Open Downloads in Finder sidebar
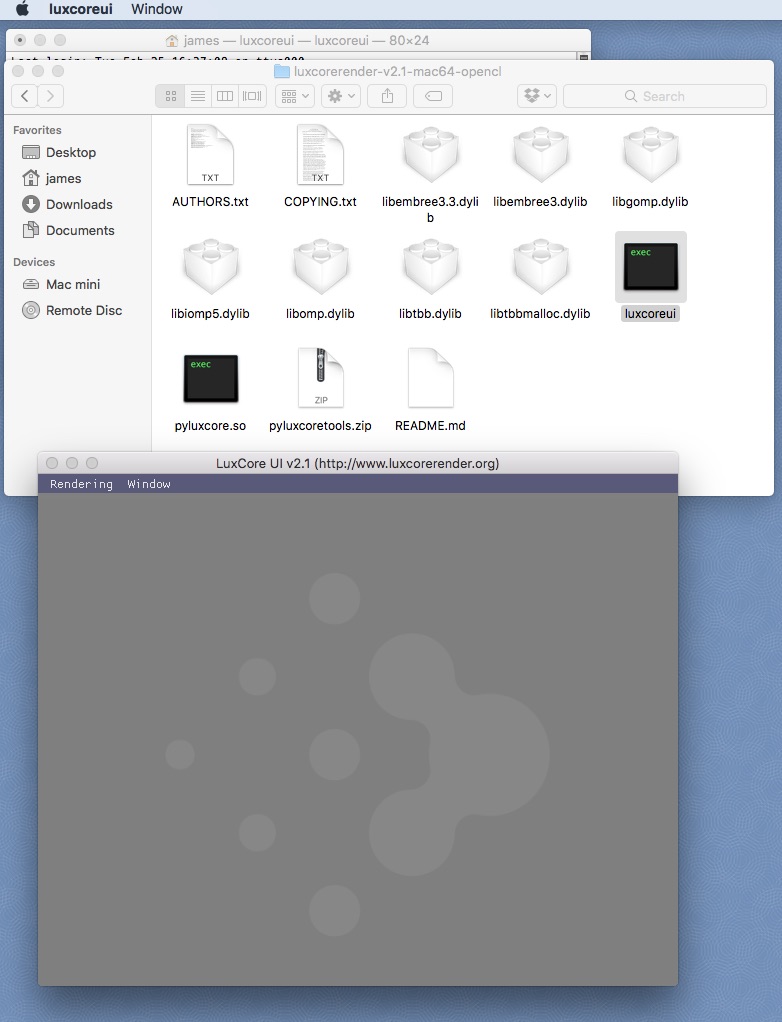This screenshot has height=1022, width=782. 78,204
